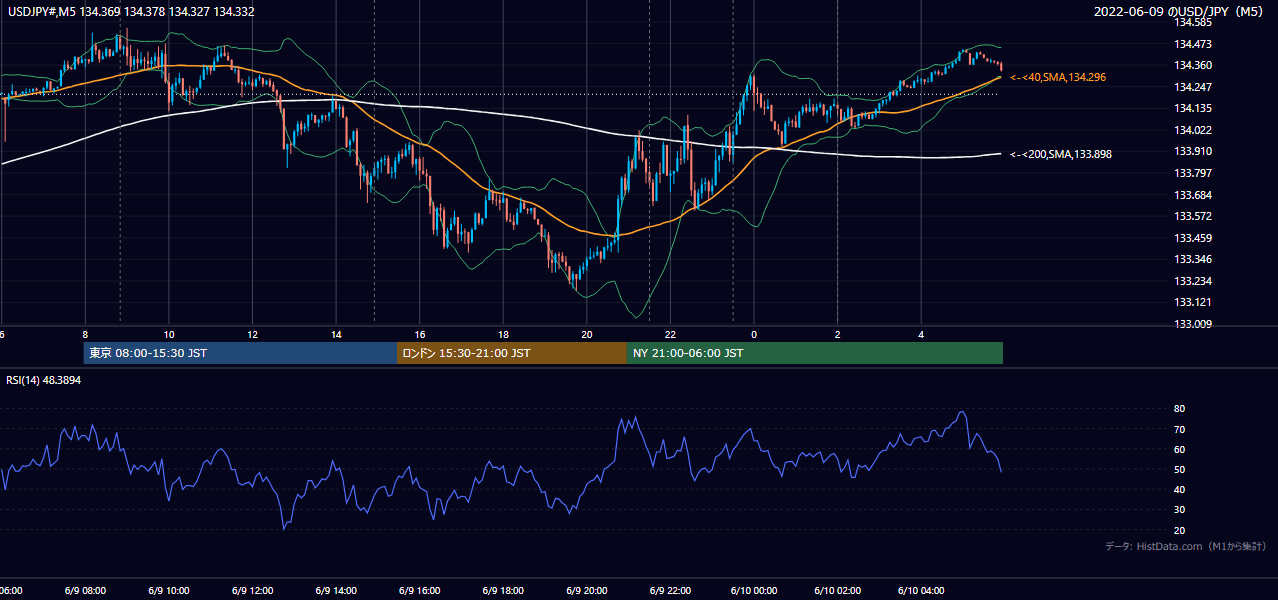Screen dimensions: 1278x600
Task: Click the RSI scale value 20
Action: coord(1179,530)
